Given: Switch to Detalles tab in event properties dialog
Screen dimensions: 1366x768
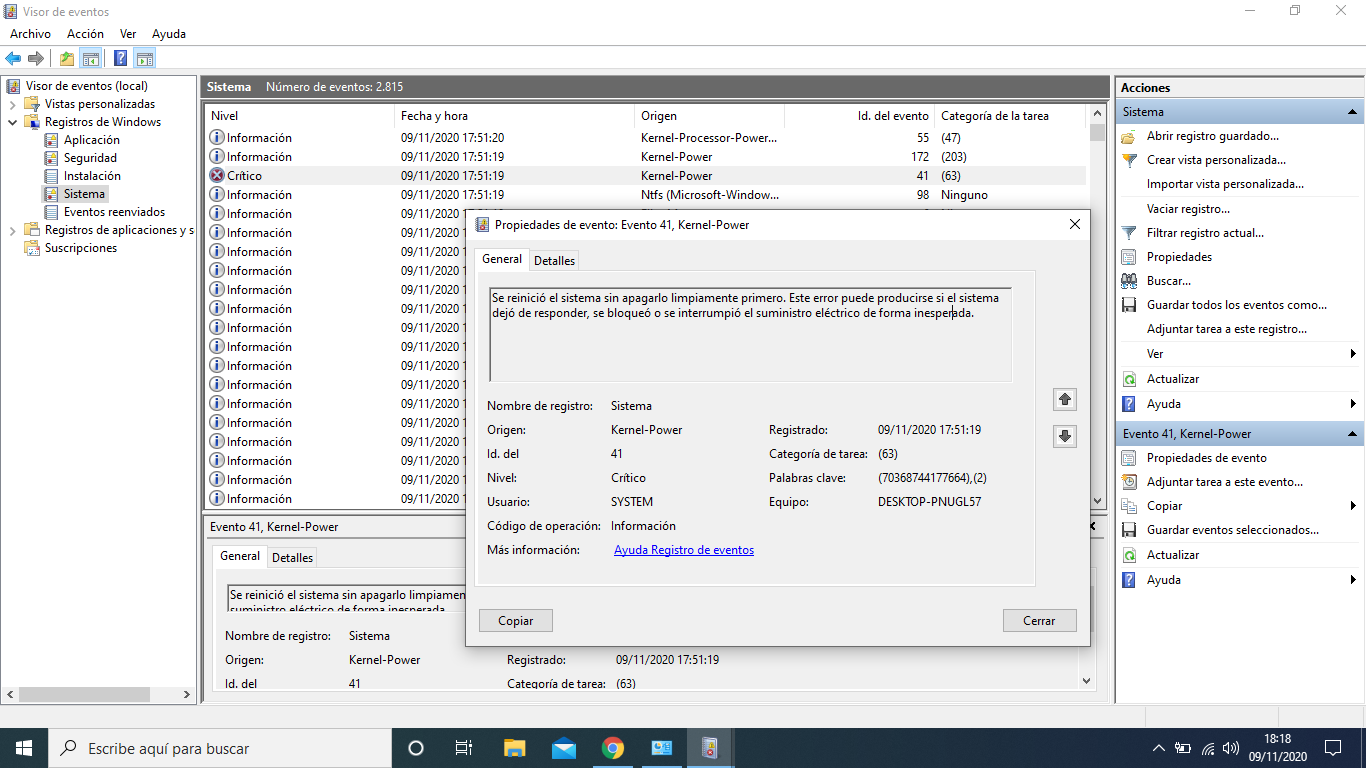Looking at the screenshot, I should (x=554, y=261).
